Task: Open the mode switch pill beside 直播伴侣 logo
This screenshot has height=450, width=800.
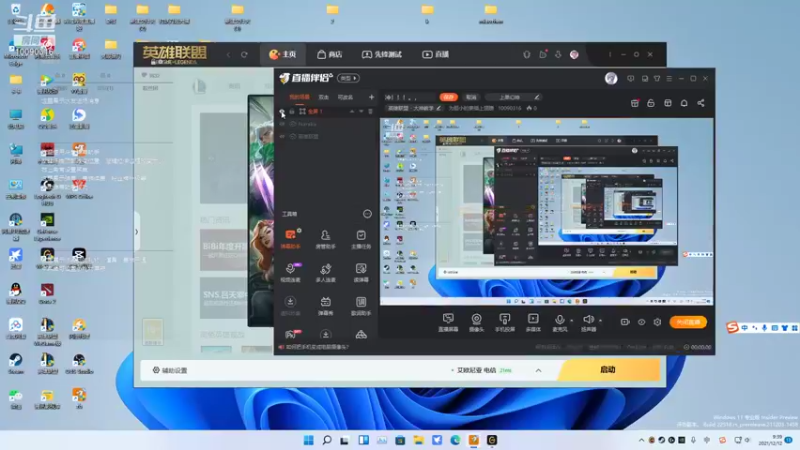Action: click(x=348, y=78)
